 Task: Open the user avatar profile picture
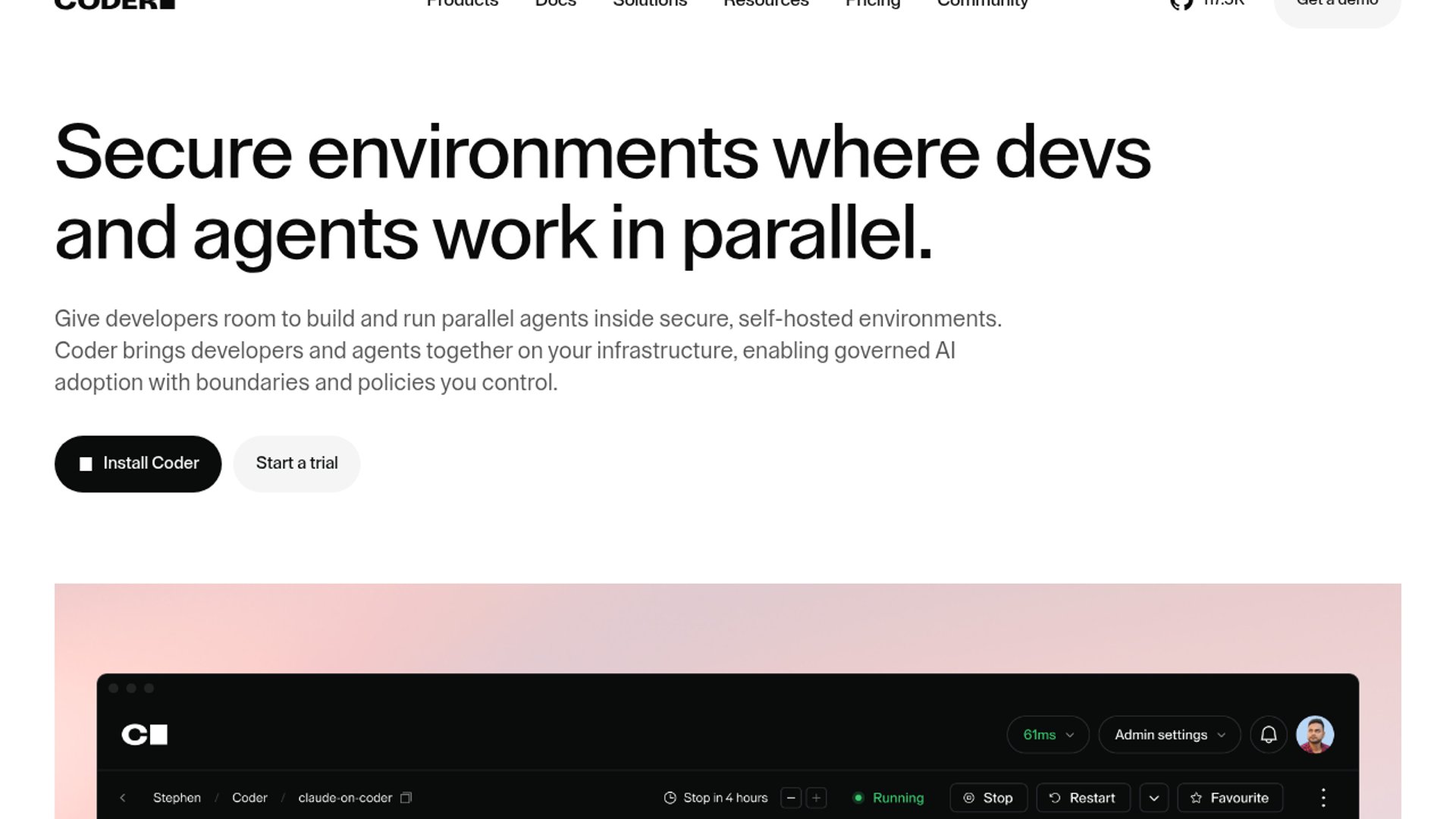(x=1315, y=735)
